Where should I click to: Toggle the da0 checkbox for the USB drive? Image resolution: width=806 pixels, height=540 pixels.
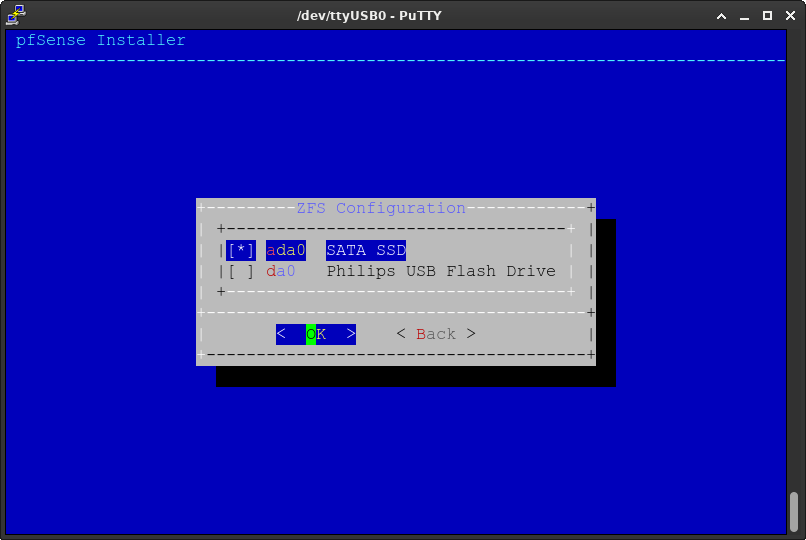241,271
